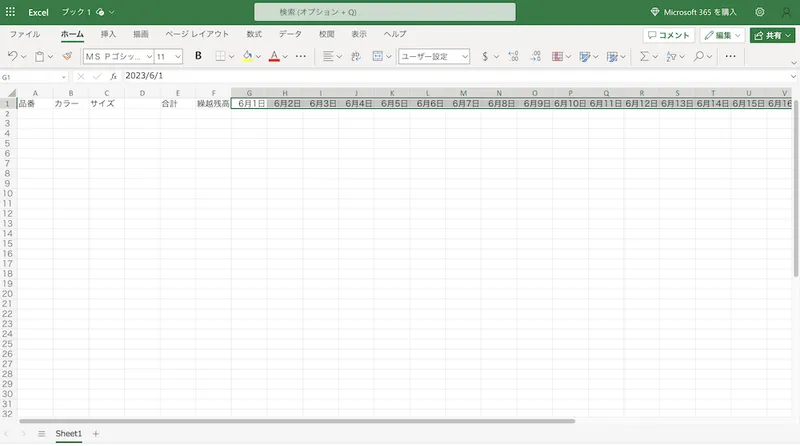Click the select all corner triangle
This screenshot has height=446, width=800.
11,93
